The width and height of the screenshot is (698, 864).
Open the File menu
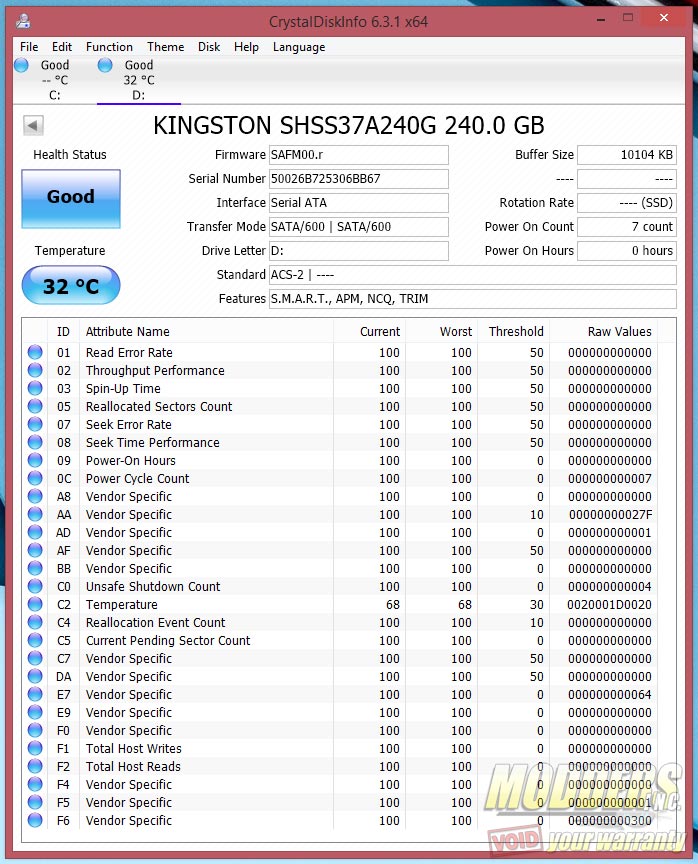coord(29,47)
